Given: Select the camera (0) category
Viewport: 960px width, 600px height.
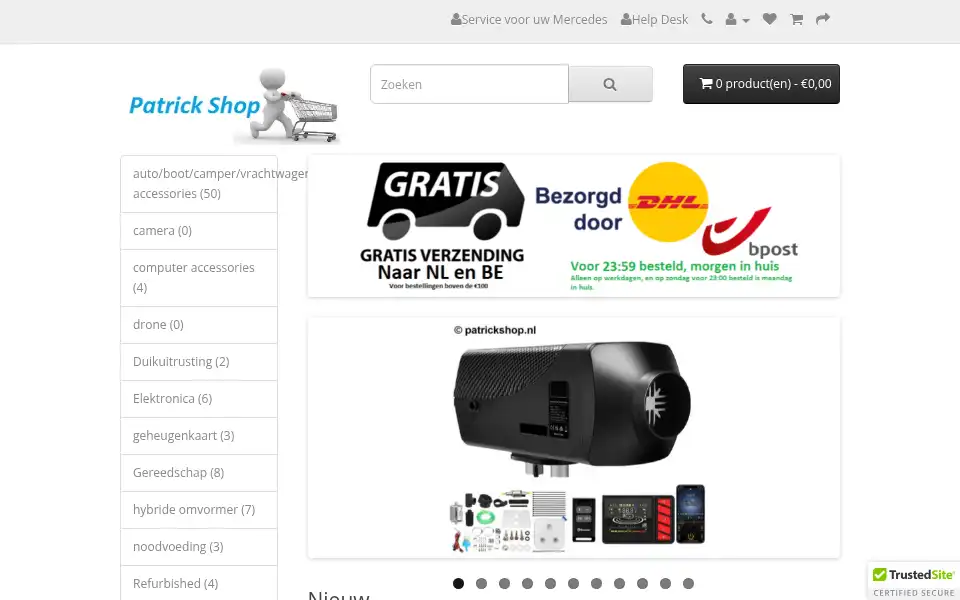Looking at the screenshot, I should [199, 231].
